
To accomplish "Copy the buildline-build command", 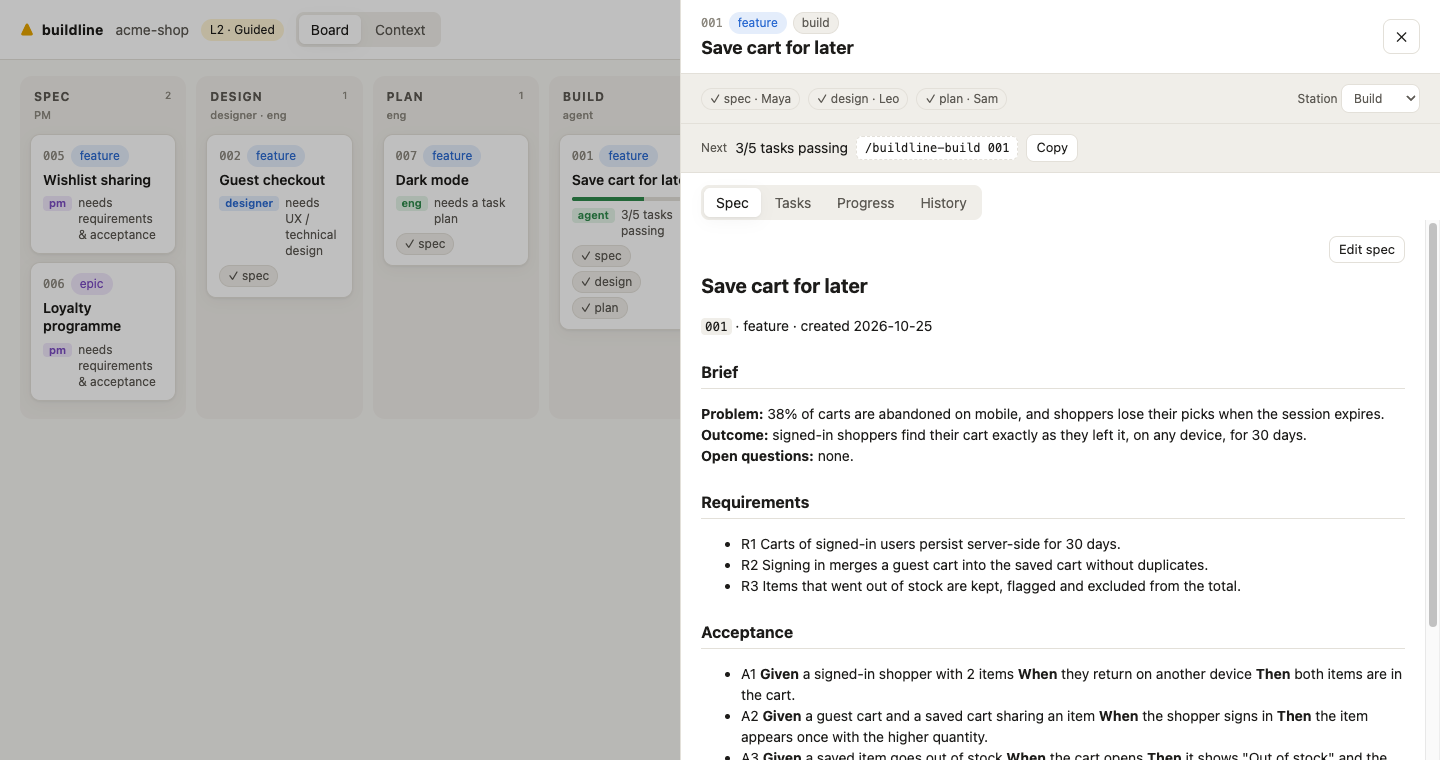I will [1052, 148].
